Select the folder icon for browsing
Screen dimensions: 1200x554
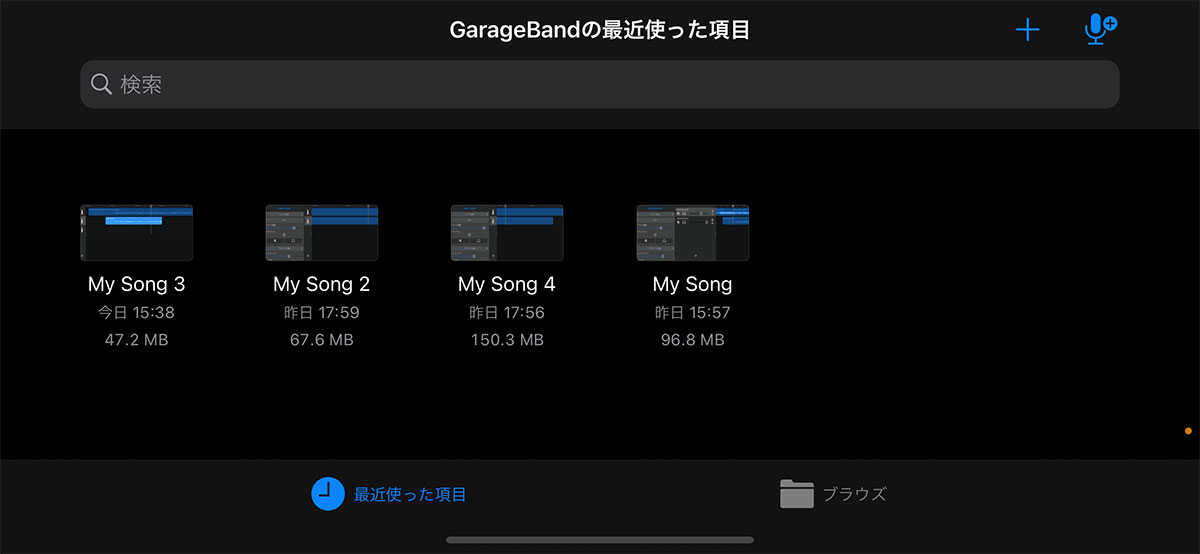pos(797,494)
